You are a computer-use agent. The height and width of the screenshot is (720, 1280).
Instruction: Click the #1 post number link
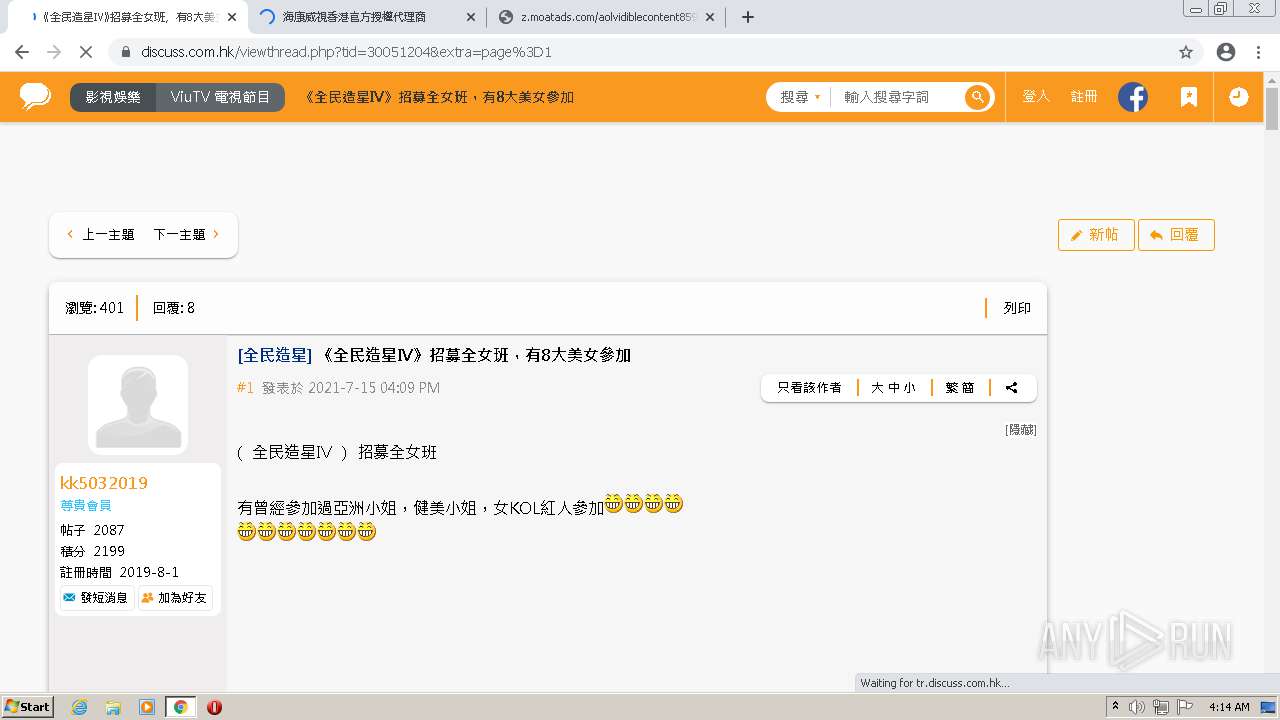[x=245, y=388]
